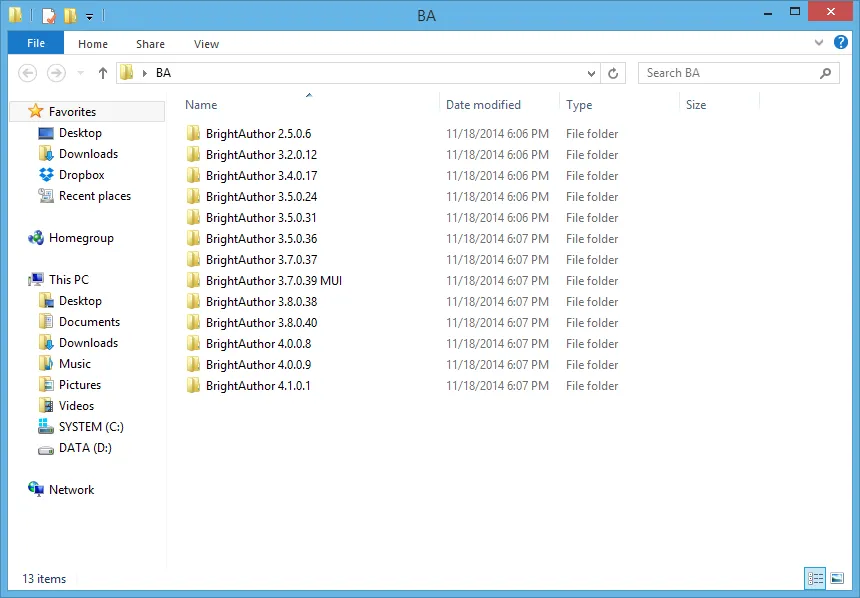Open the Videos folder icon in the sidebar
Viewport: 860px width, 598px height.
pos(46,405)
